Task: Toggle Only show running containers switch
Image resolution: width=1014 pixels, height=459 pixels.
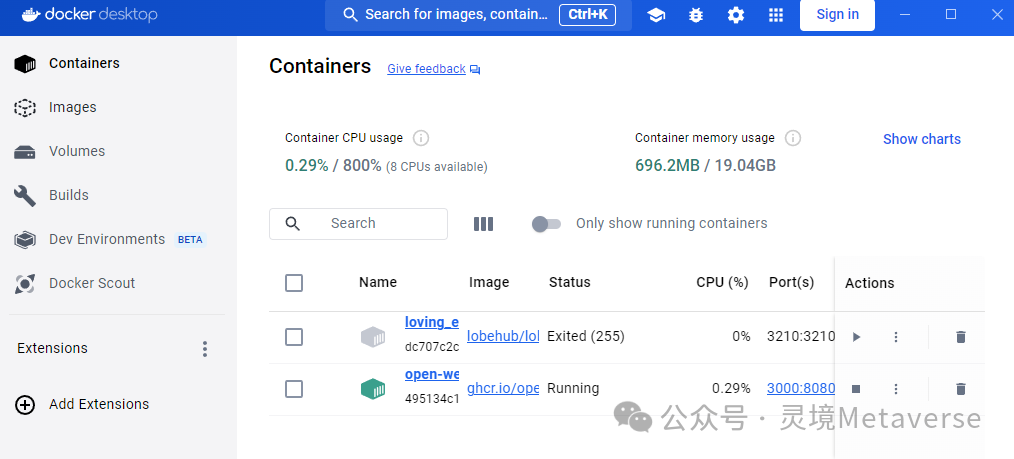Action: (546, 224)
